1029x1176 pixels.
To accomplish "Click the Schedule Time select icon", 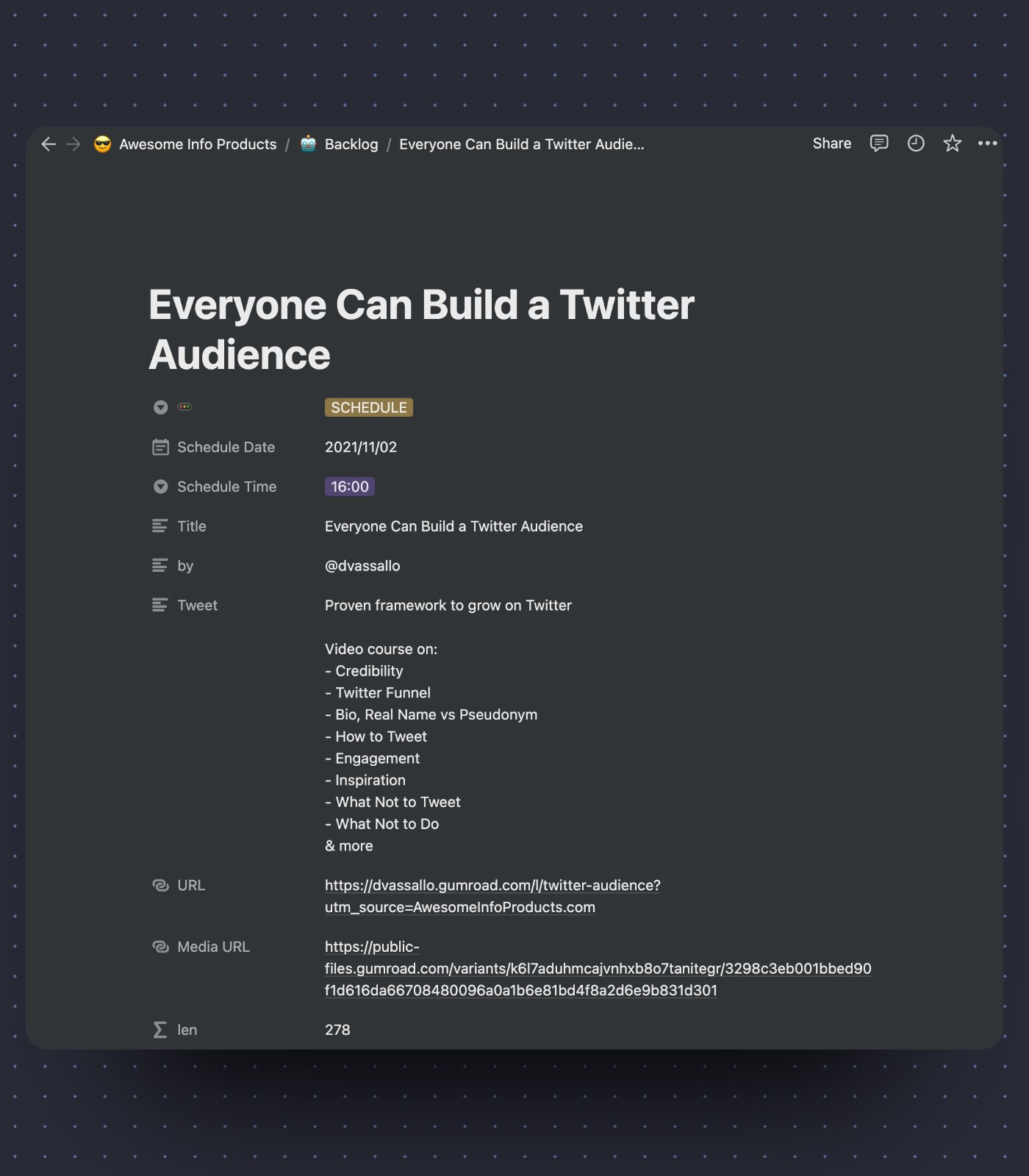I will (160, 487).
